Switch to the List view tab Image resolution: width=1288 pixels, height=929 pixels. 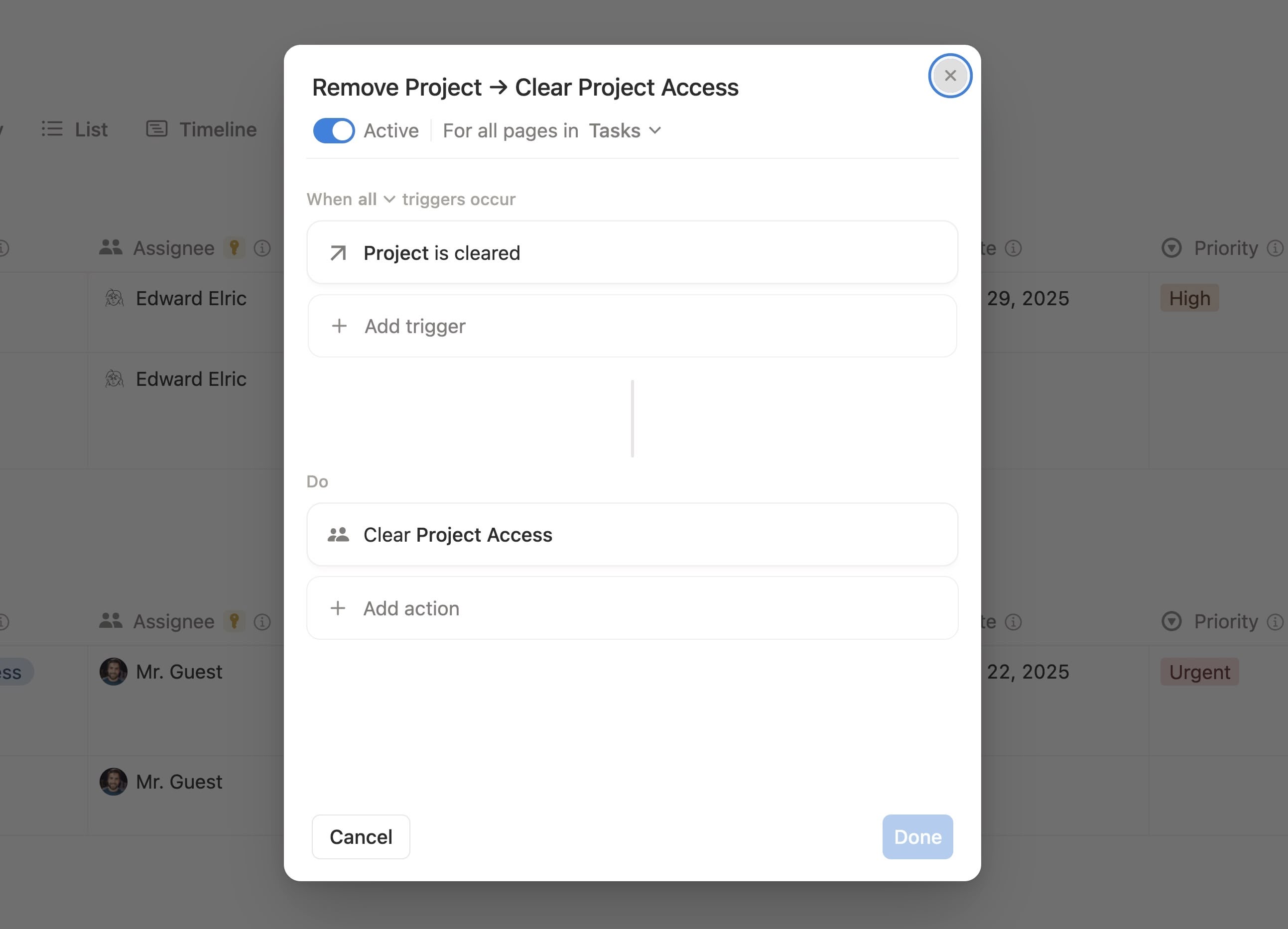point(74,129)
